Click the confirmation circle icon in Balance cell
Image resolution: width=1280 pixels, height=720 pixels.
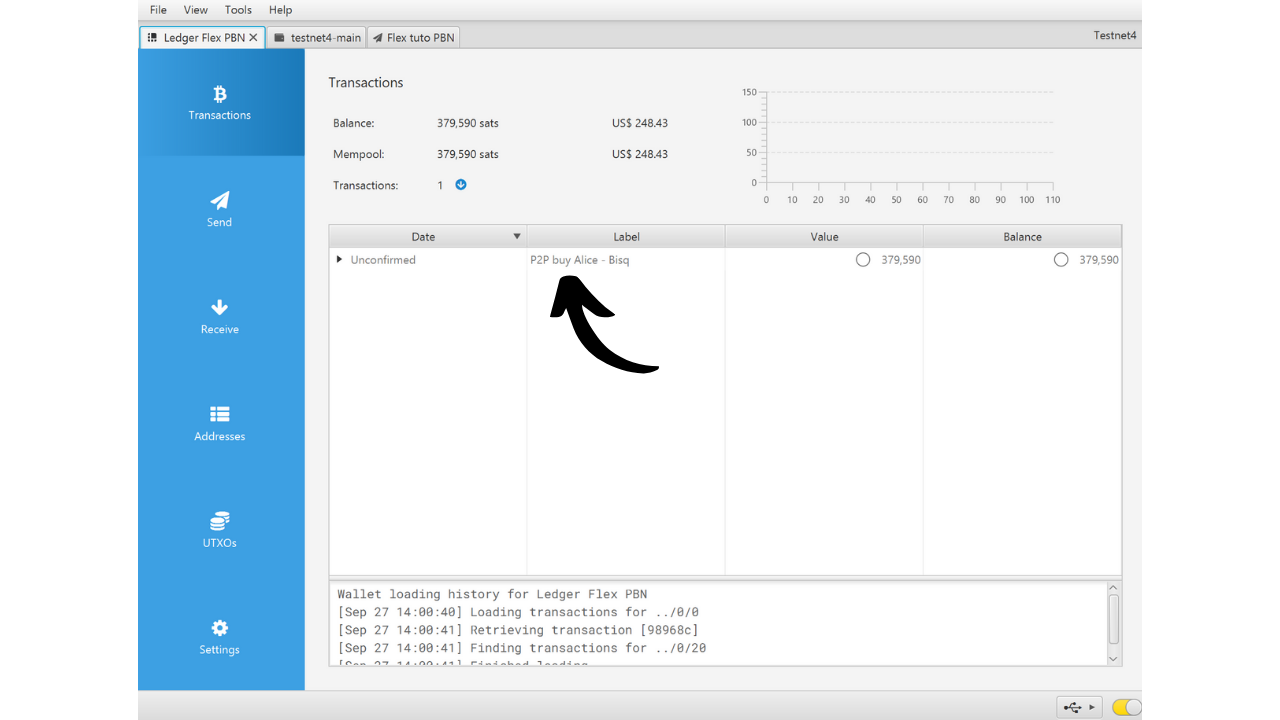pos(1061,260)
